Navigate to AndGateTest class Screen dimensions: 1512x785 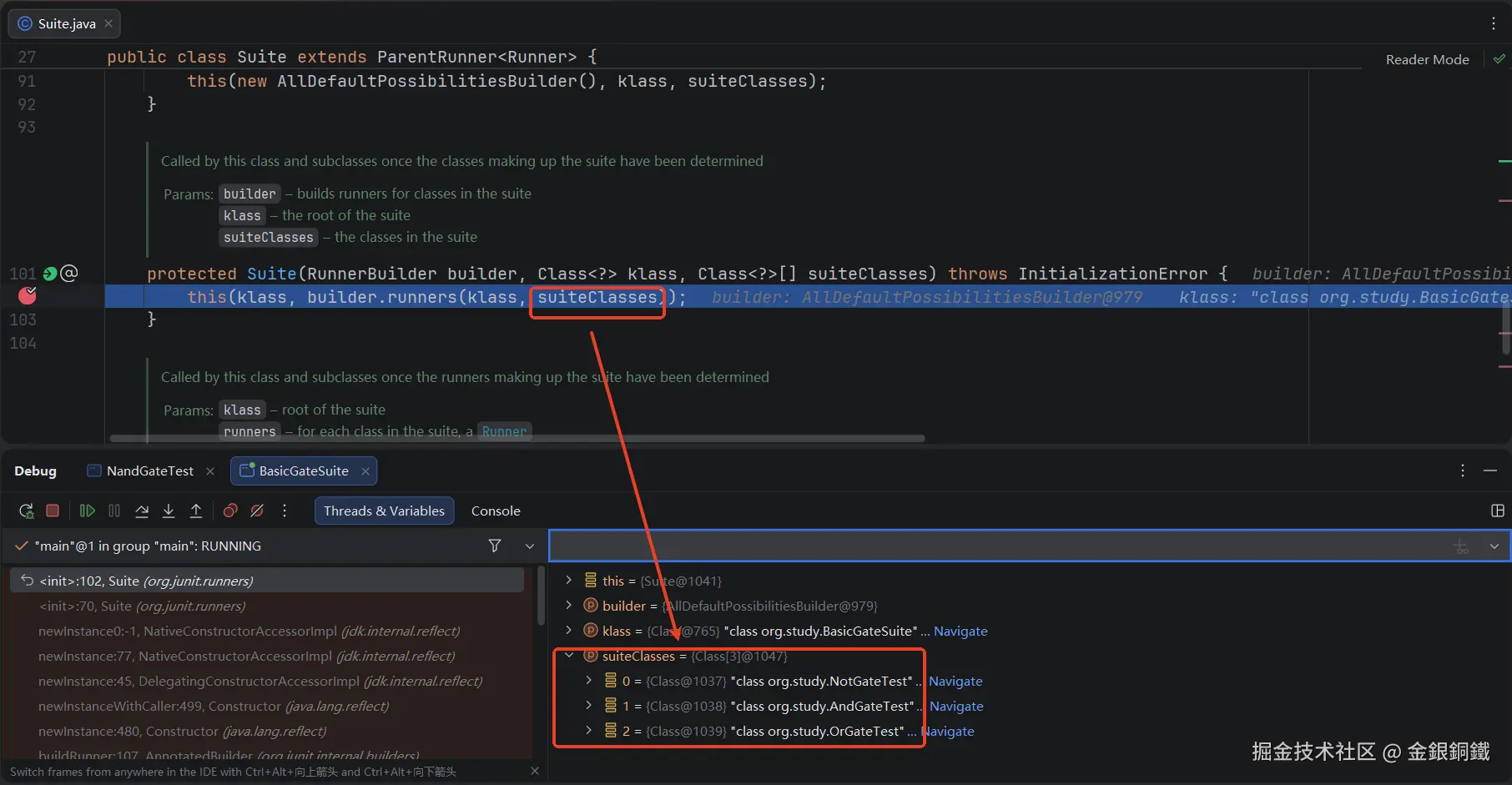[x=956, y=706]
